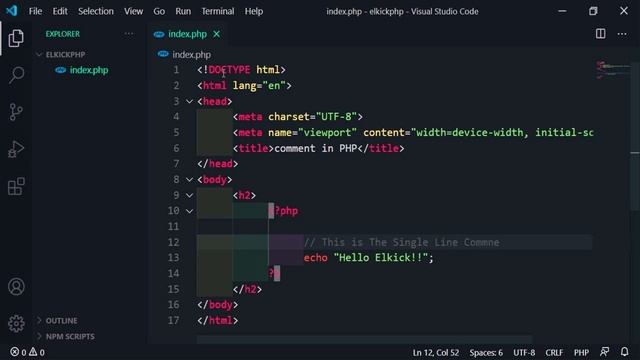This screenshot has width=640, height=360.
Task: Open the Explorer view in activity bar
Action: [x=16, y=38]
